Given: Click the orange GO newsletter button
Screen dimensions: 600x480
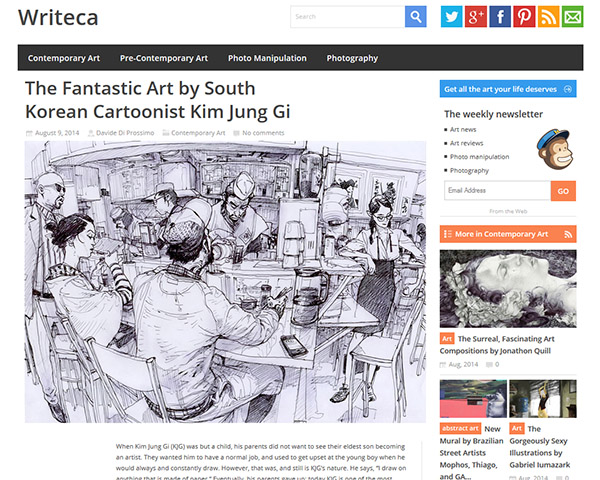Looking at the screenshot, I should click(x=563, y=191).
